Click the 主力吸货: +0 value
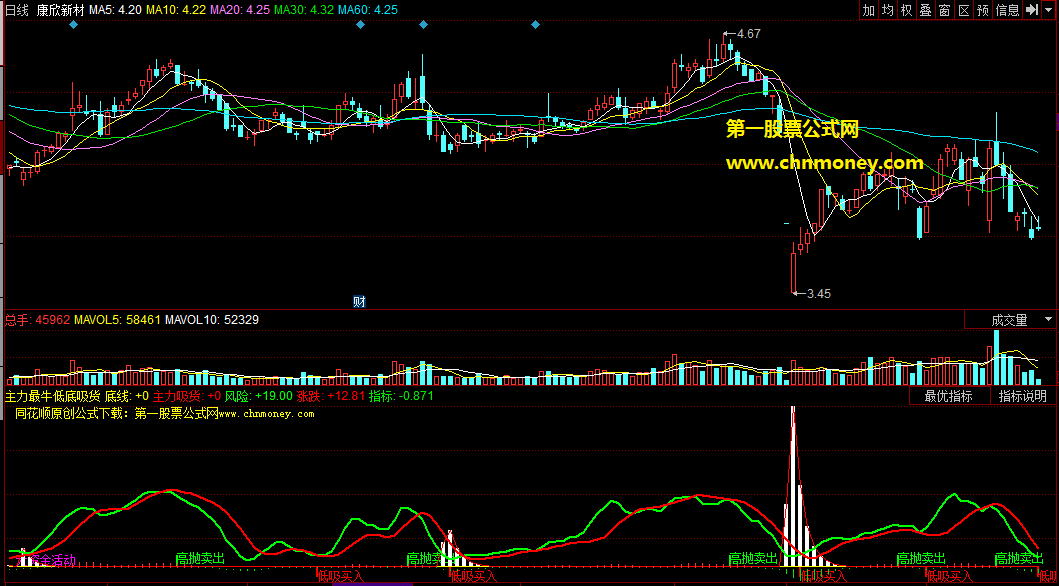1059x586 pixels. click(187, 396)
